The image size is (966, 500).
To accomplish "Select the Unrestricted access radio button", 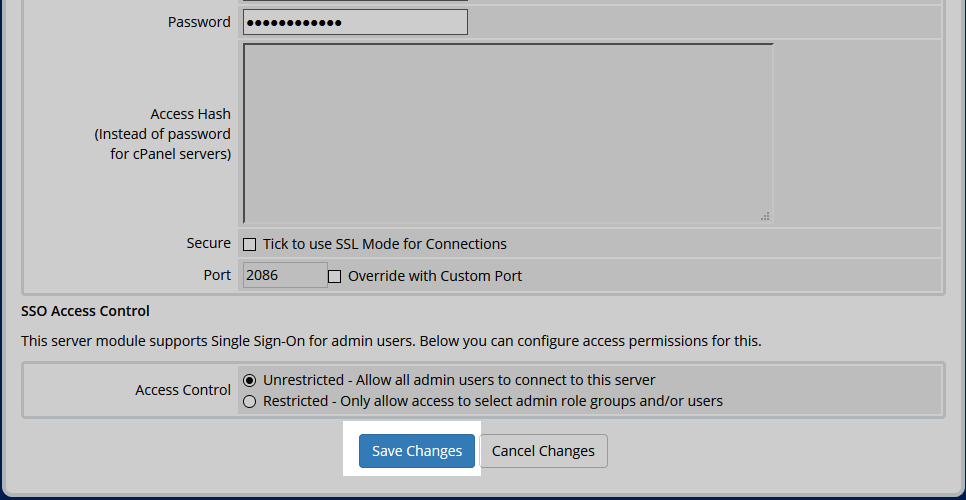I will point(250,380).
